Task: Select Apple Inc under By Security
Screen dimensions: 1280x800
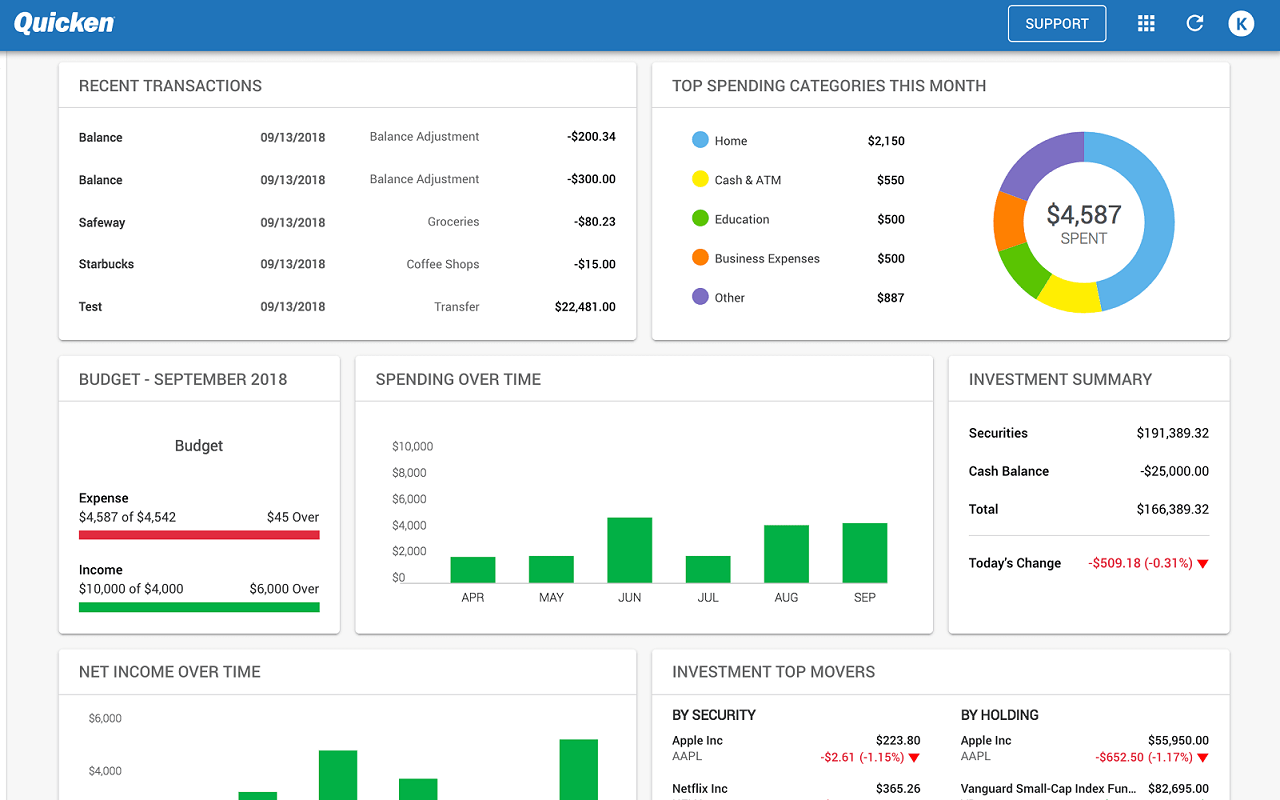Action: [697, 741]
